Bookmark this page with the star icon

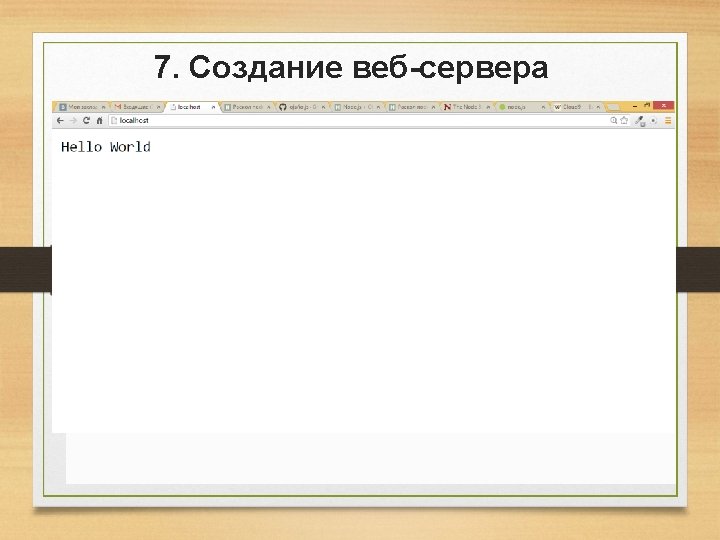[624, 120]
